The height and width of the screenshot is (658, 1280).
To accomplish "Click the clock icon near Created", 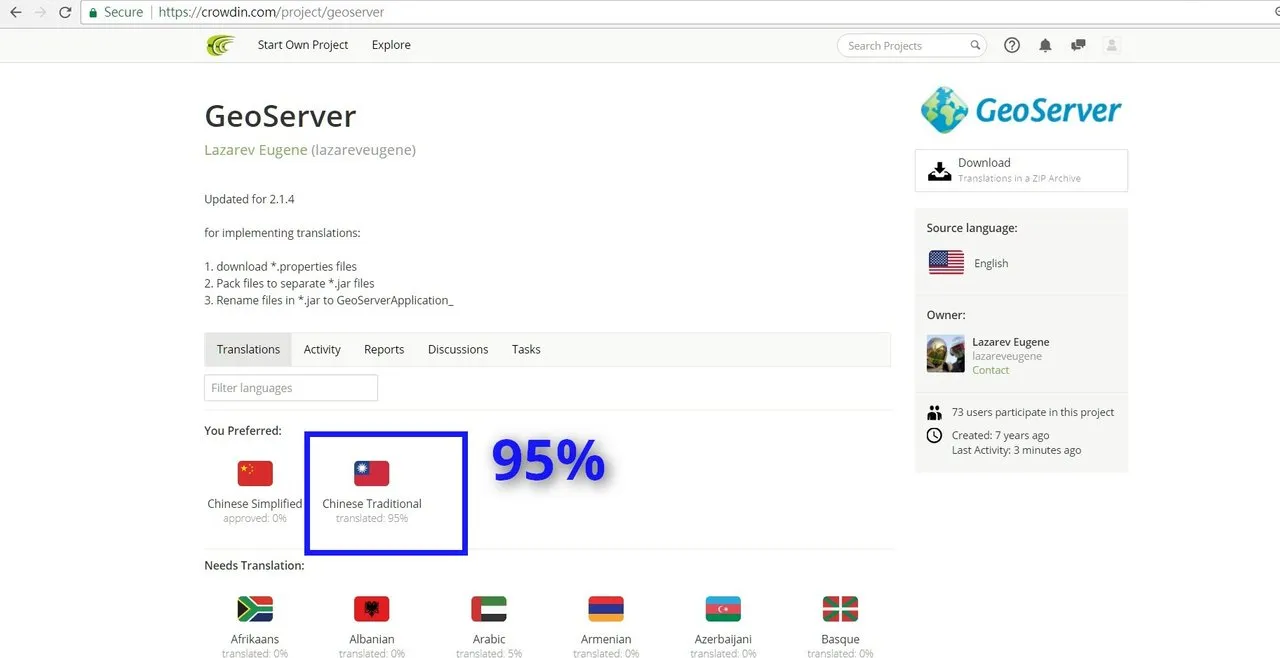I will click(935, 435).
